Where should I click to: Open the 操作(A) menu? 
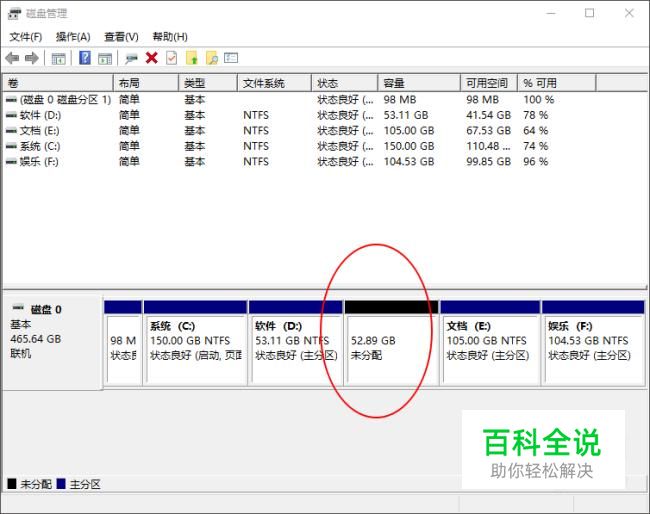[73, 37]
